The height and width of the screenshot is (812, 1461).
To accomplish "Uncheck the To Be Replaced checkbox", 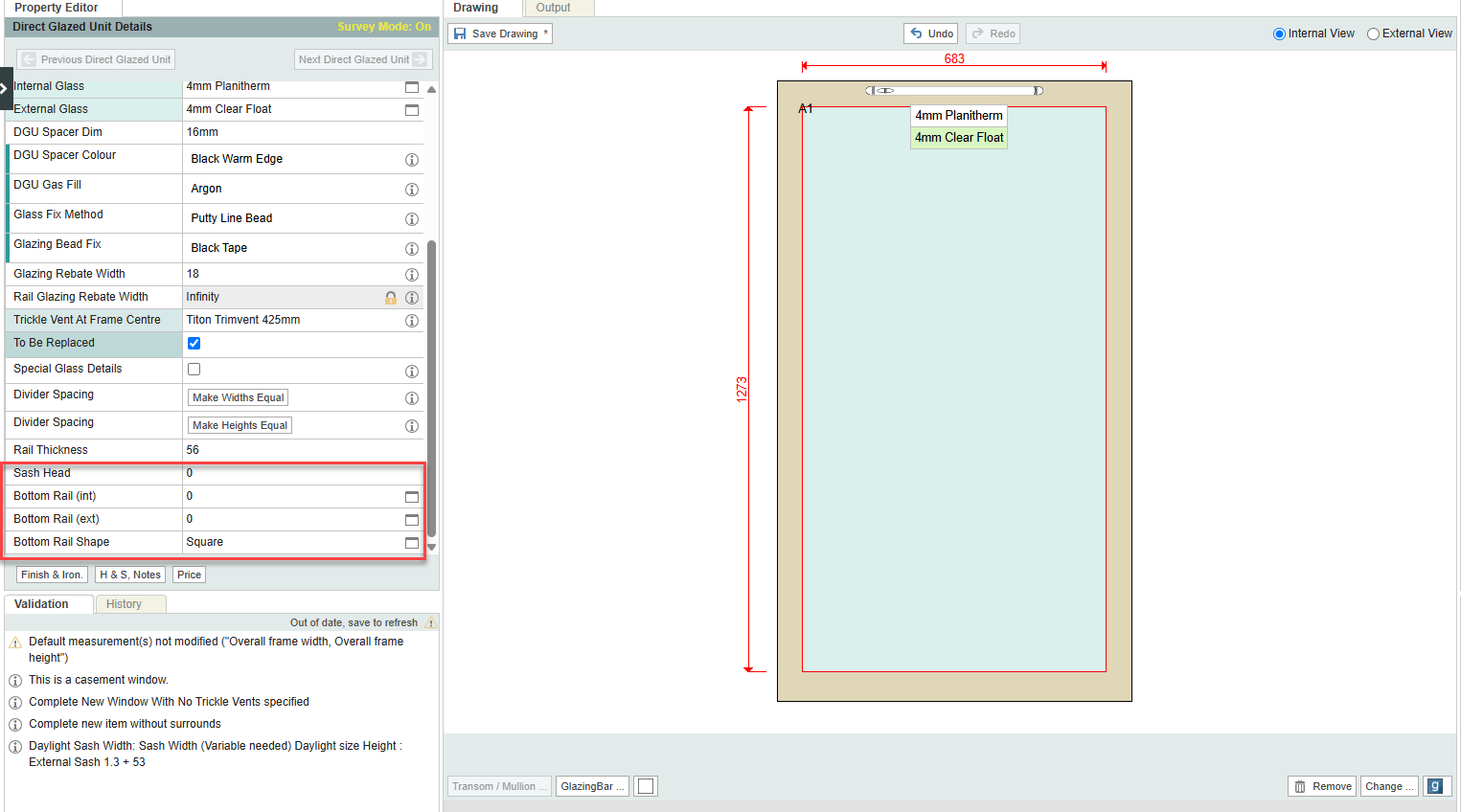I will pyautogui.click(x=194, y=344).
